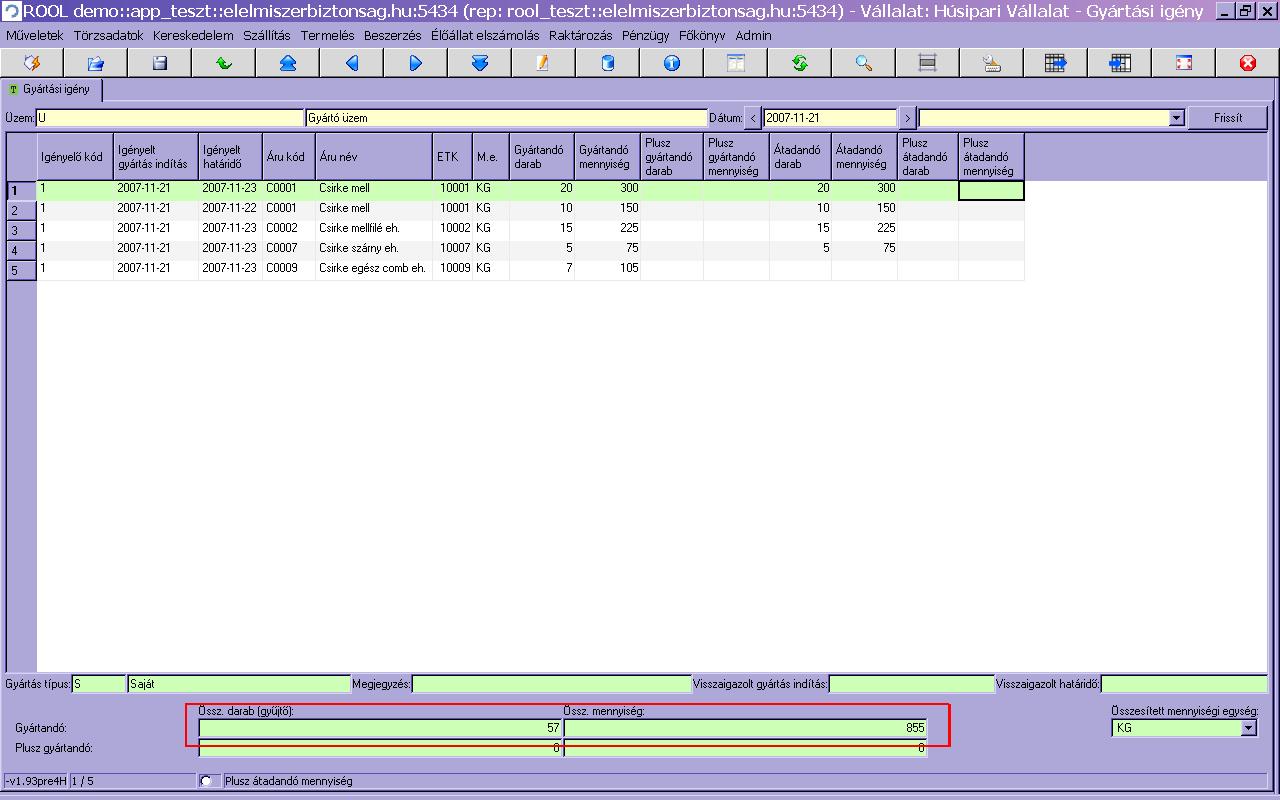Step date forward with the > button

coord(907,118)
